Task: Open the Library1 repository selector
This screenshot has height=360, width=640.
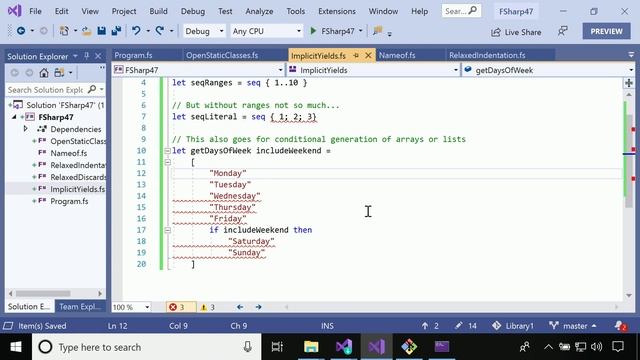Action: (513, 326)
